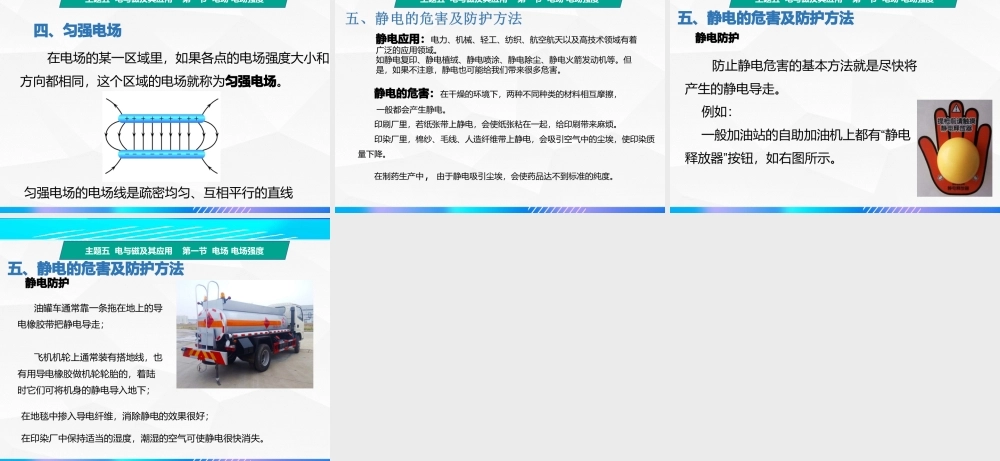
Task: Click the line beginning 印染厂里，棉纱、毛线
Action: 514,138
